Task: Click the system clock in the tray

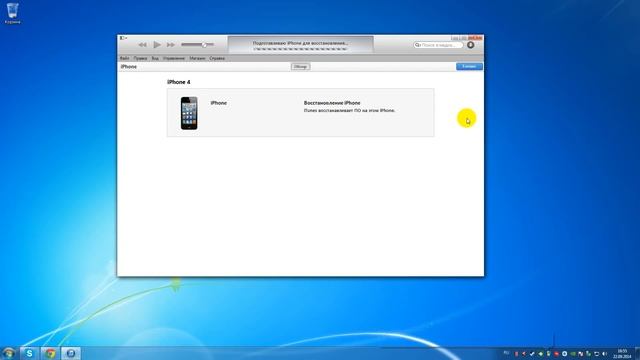Action: (622, 353)
